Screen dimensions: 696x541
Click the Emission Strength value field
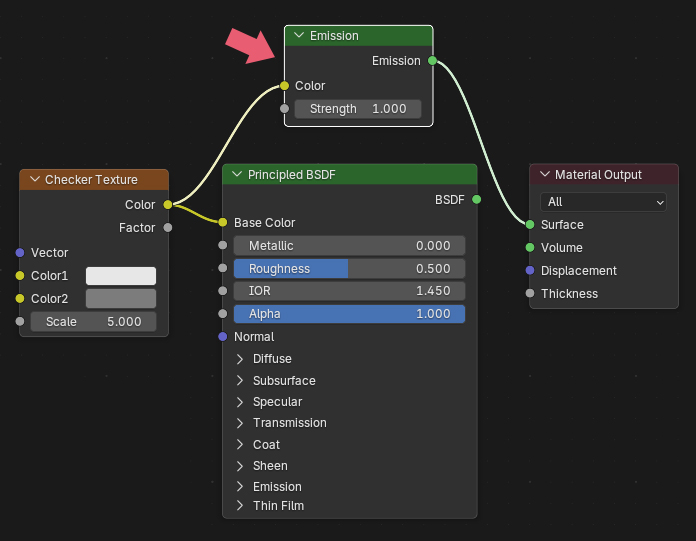click(x=357, y=109)
